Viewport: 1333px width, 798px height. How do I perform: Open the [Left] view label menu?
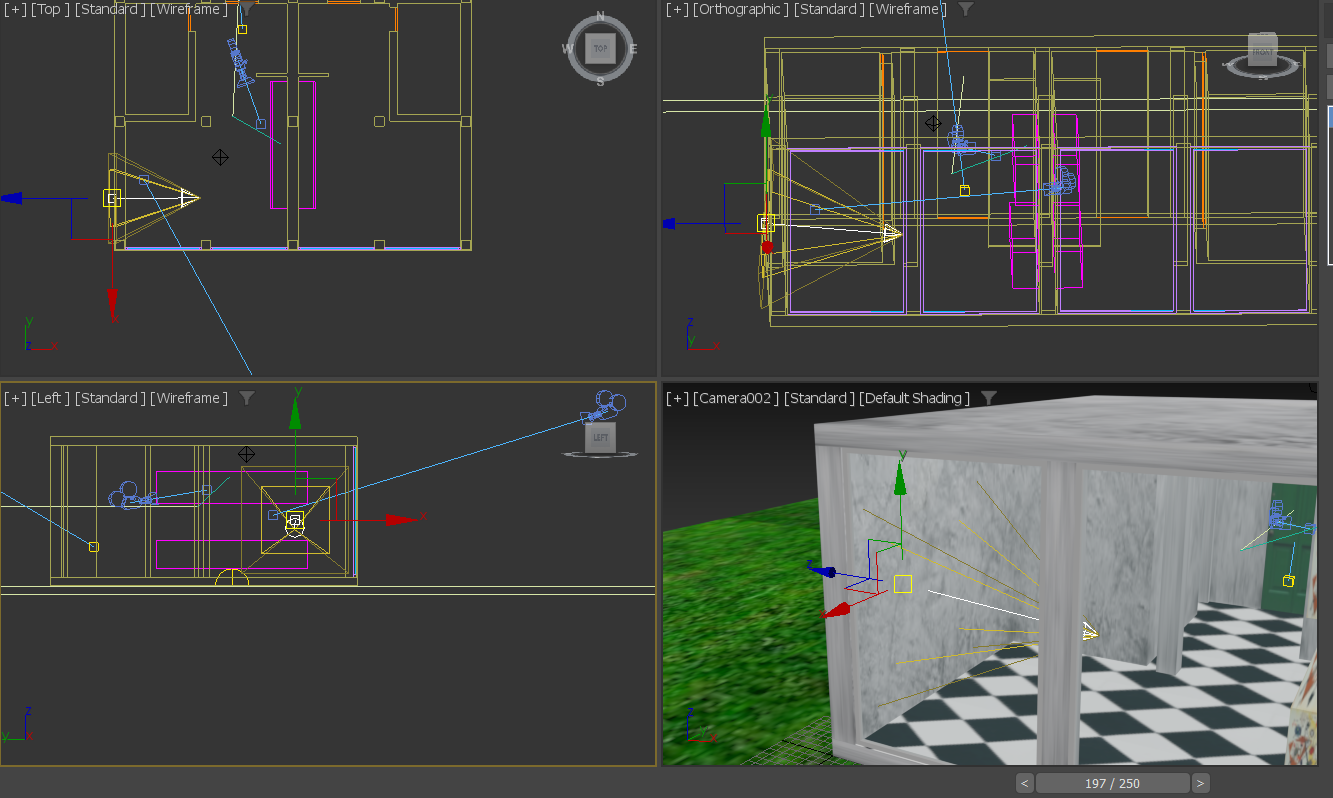tap(51, 398)
